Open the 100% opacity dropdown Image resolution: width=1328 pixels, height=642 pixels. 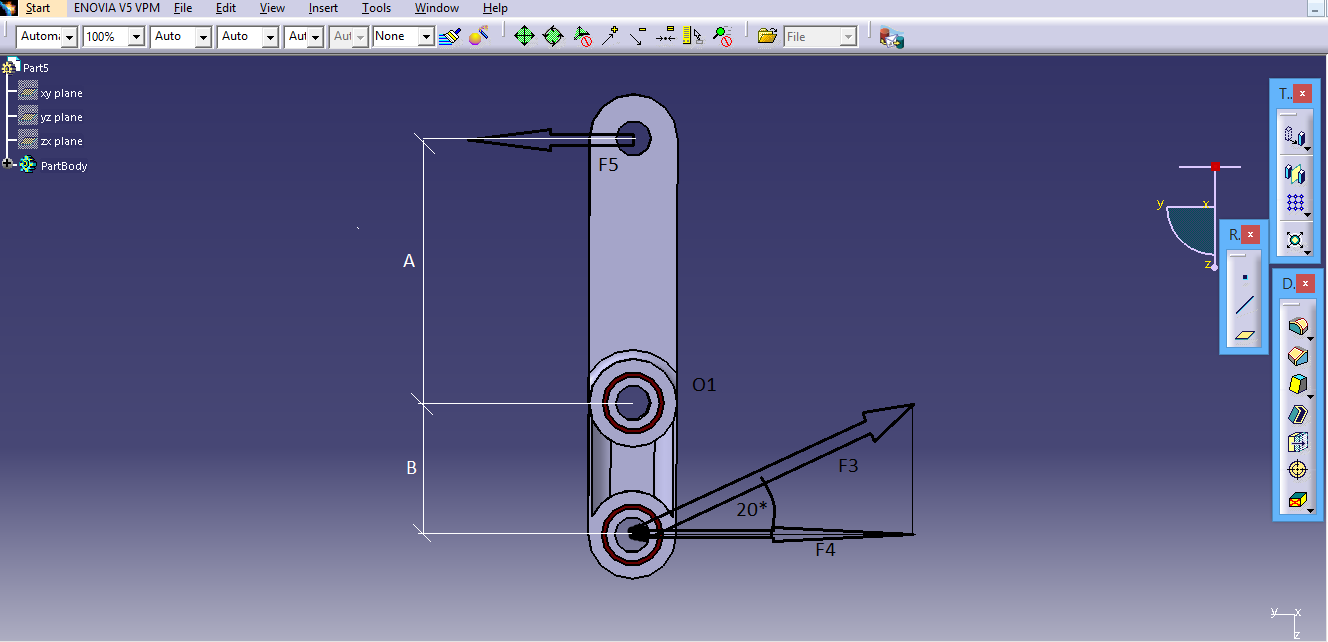click(x=114, y=36)
